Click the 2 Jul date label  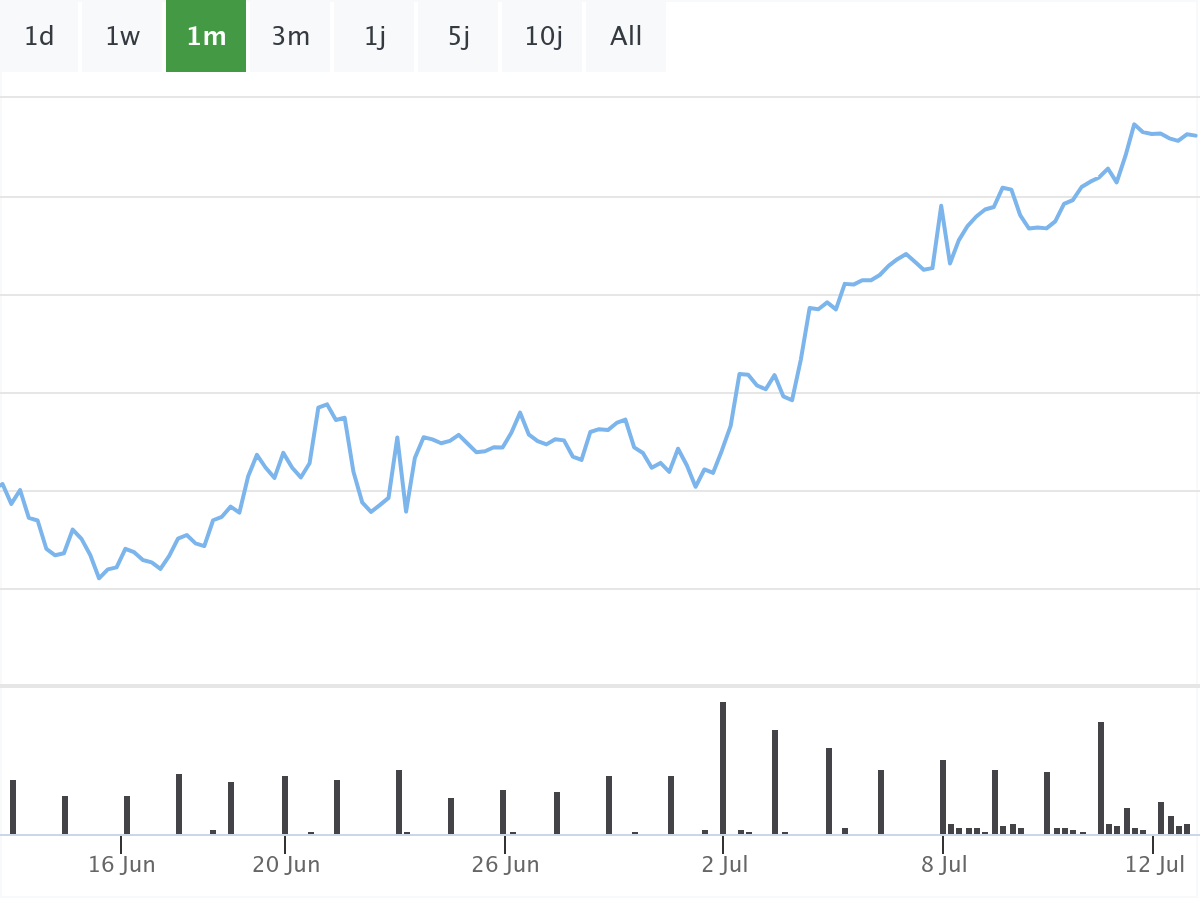tap(724, 865)
